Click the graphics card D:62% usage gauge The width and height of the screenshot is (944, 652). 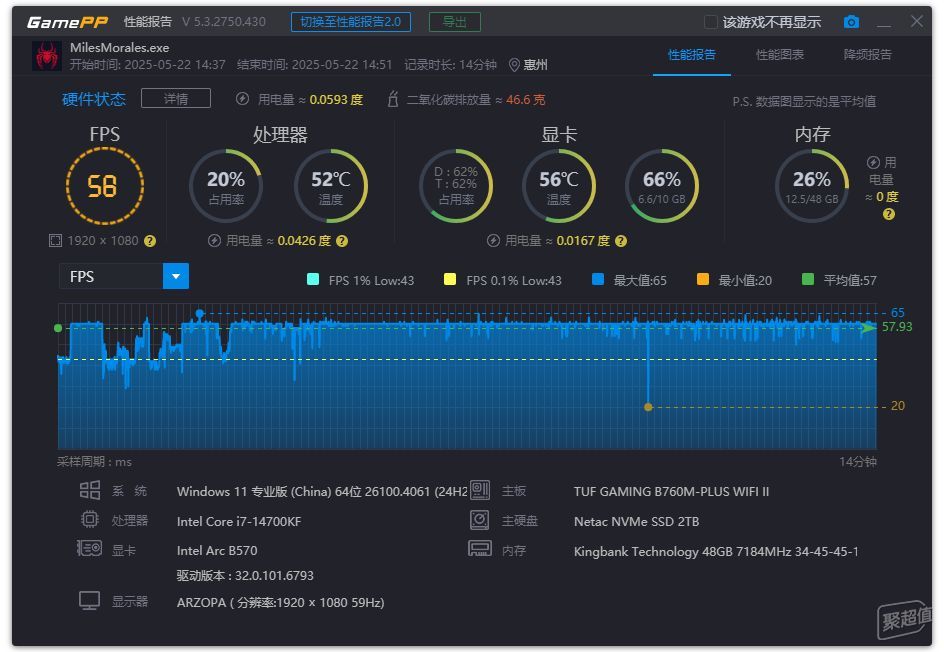456,186
